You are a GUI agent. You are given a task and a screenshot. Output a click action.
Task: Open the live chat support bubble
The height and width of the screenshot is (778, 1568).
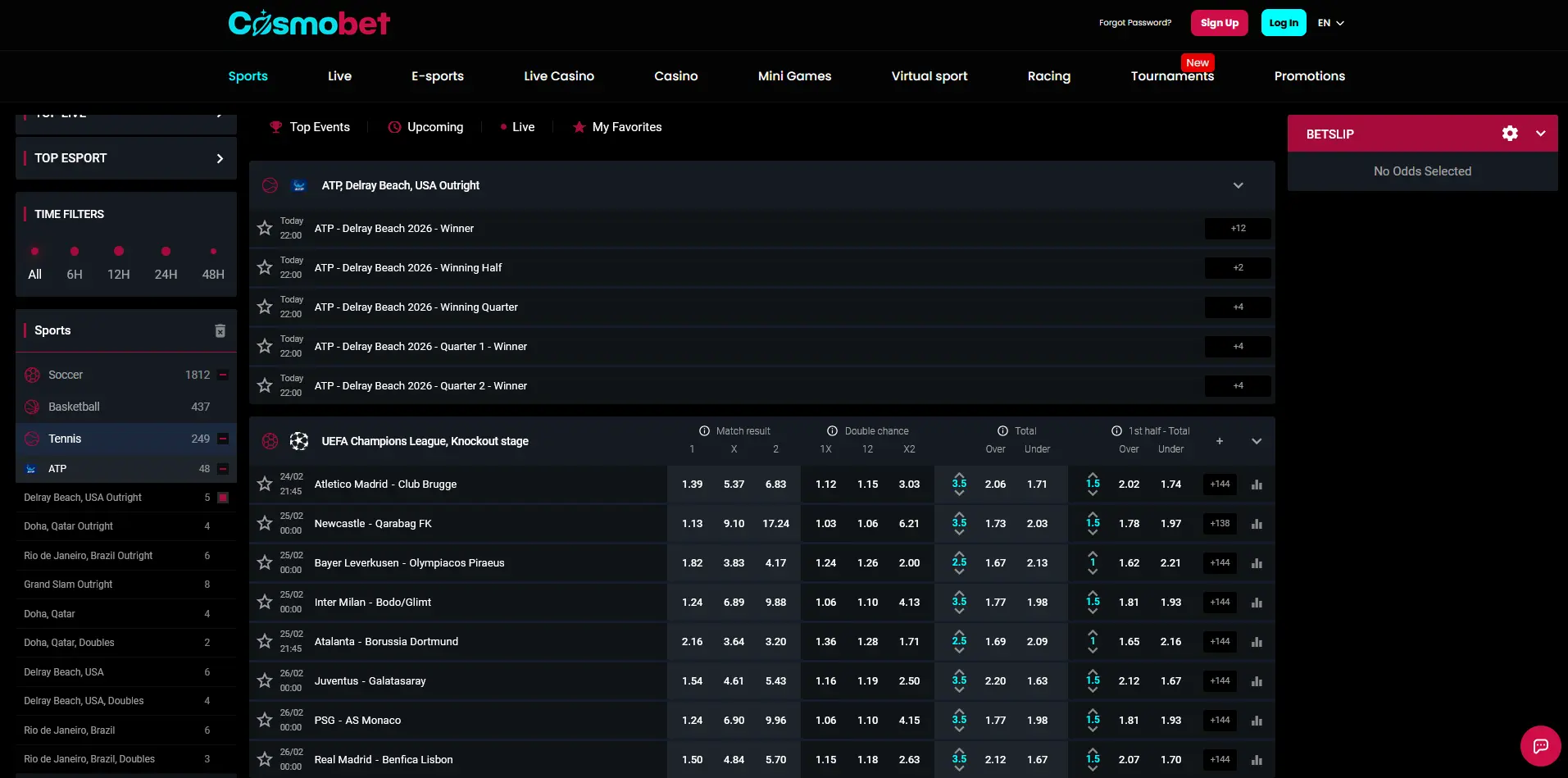point(1540,745)
